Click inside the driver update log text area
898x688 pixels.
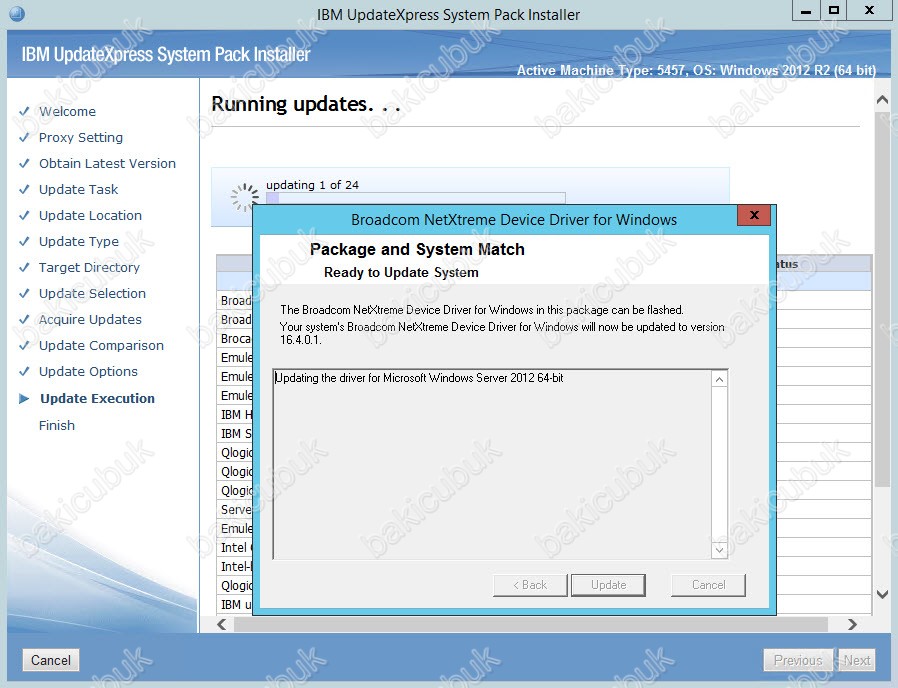492,464
